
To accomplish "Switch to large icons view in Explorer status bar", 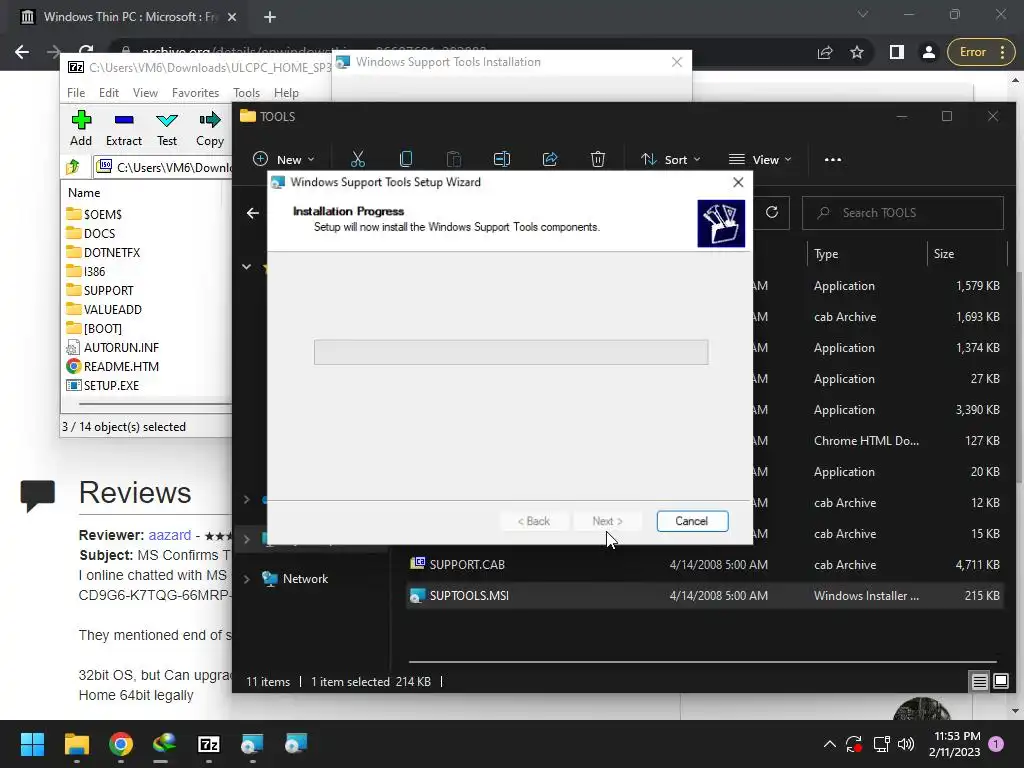I will click(1000, 682).
